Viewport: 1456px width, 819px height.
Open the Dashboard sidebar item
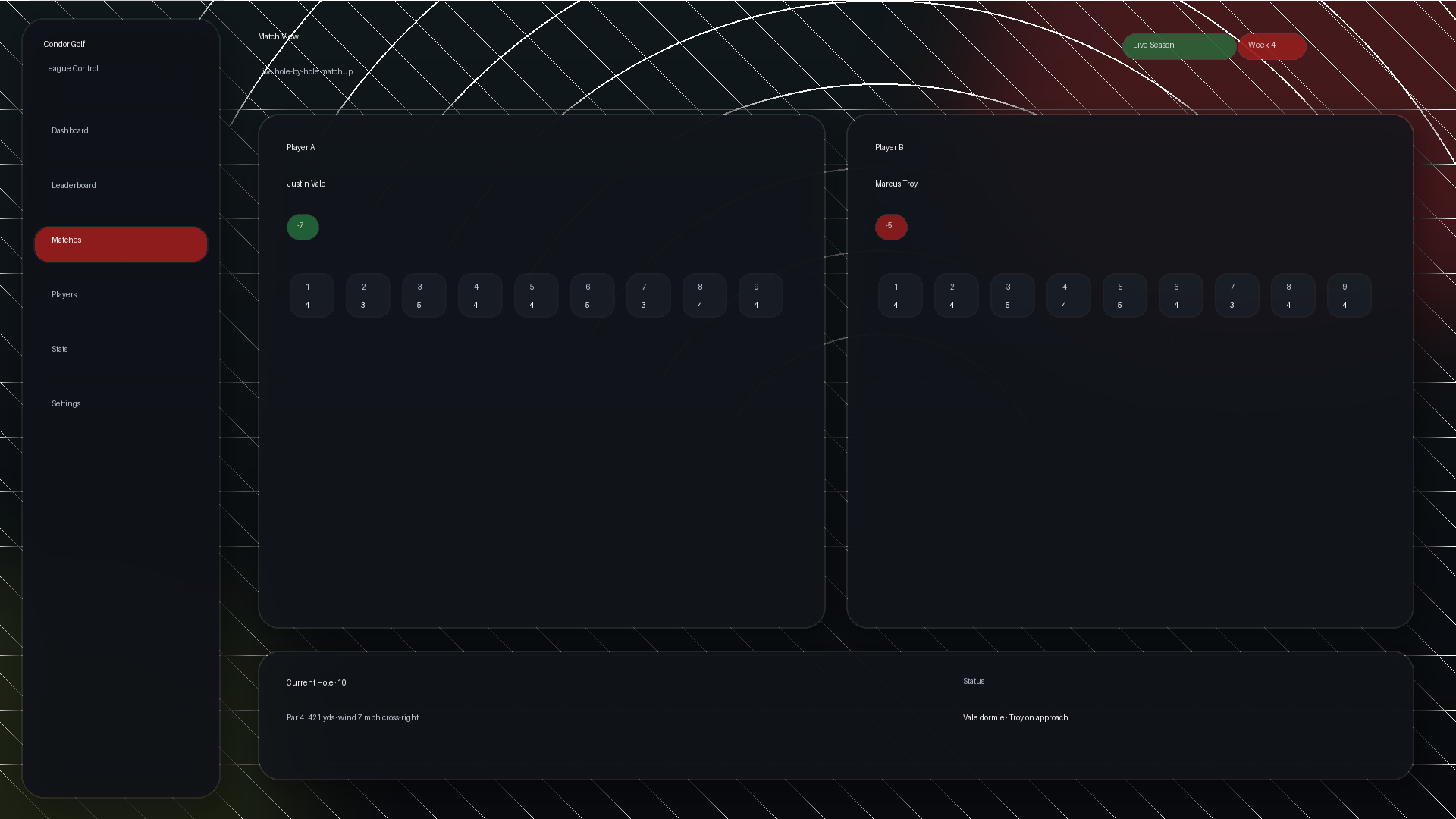121,135
